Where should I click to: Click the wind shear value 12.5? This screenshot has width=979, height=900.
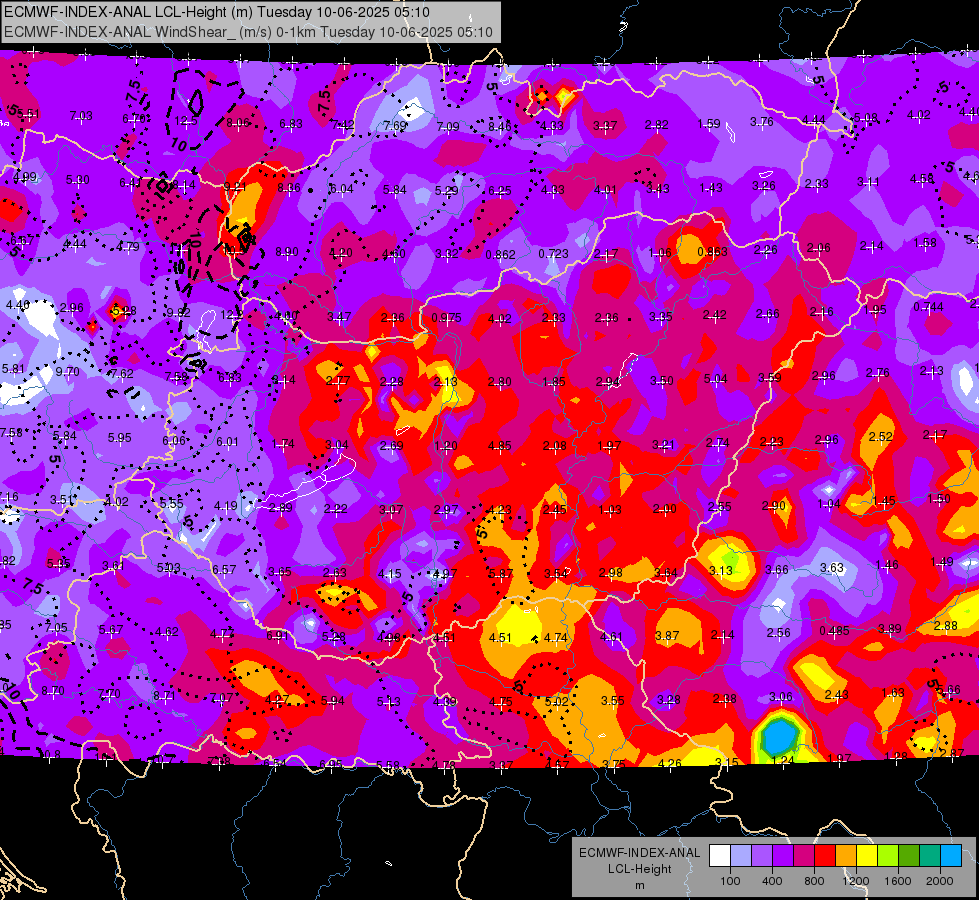tap(186, 121)
